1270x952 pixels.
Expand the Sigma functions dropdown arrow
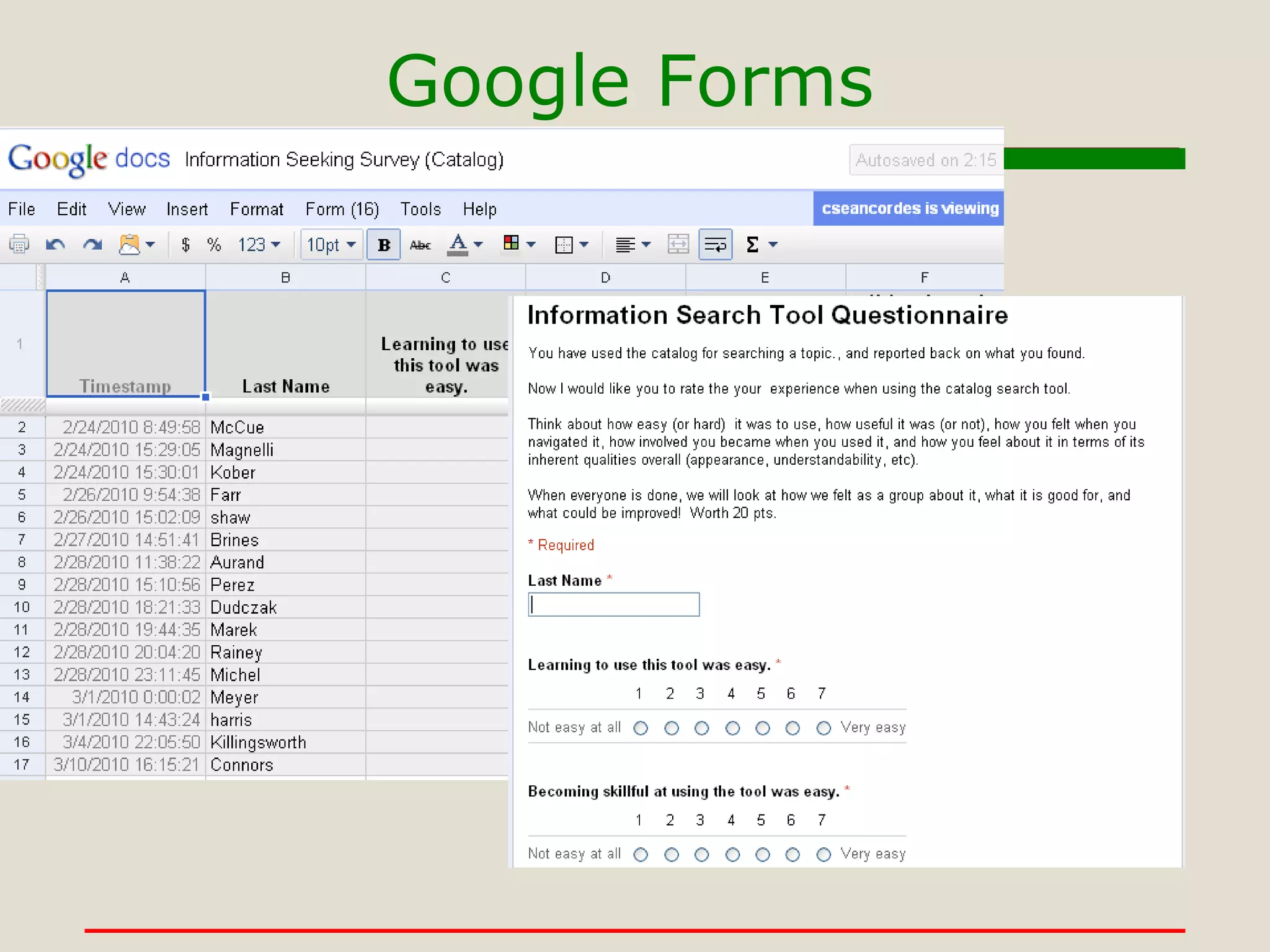(x=773, y=245)
